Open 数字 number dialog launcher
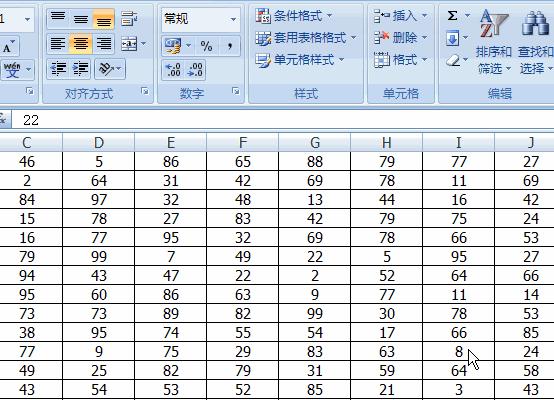The height and width of the screenshot is (400, 554). point(236,92)
